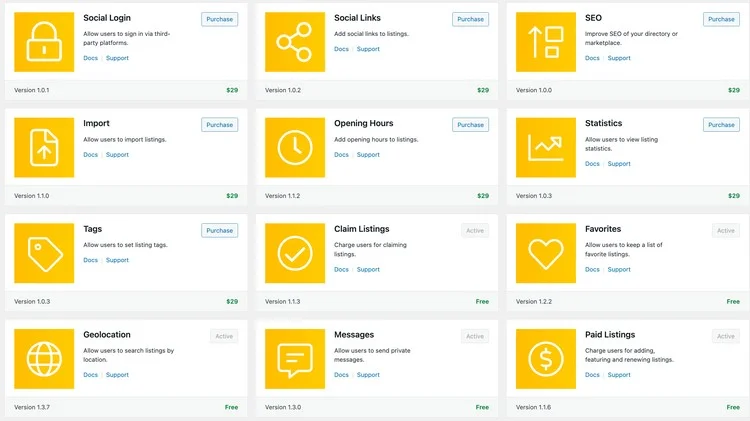Click the Claim Listings checkmark icon

click(x=295, y=253)
